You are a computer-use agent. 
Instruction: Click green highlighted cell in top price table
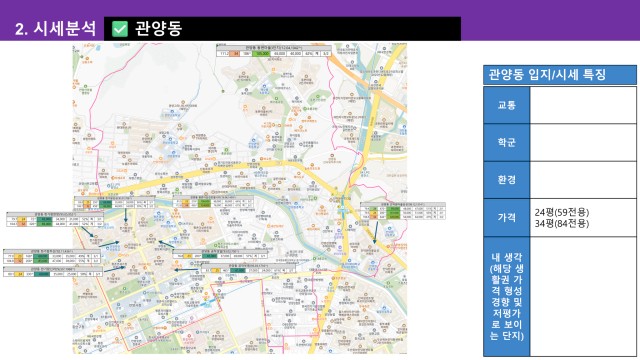pyautogui.click(x=261, y=53)
